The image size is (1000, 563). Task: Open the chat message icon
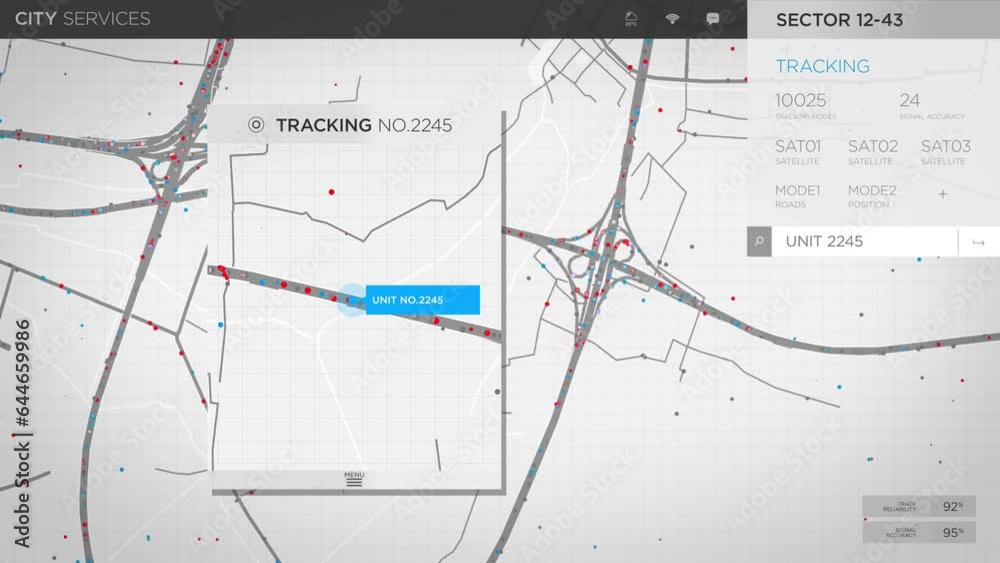[x=713, y=18]
